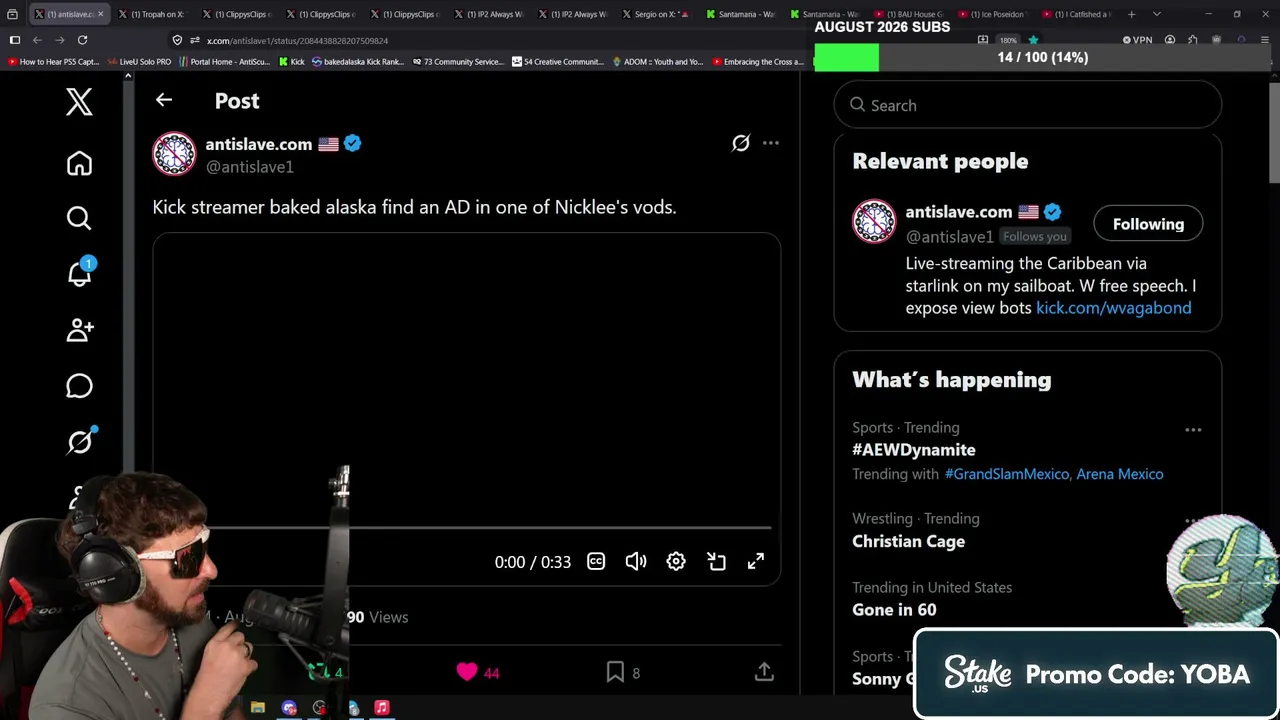Open the 54 Creative Communit... bookmark
1280x720 pixels.
tap(557, 62)
